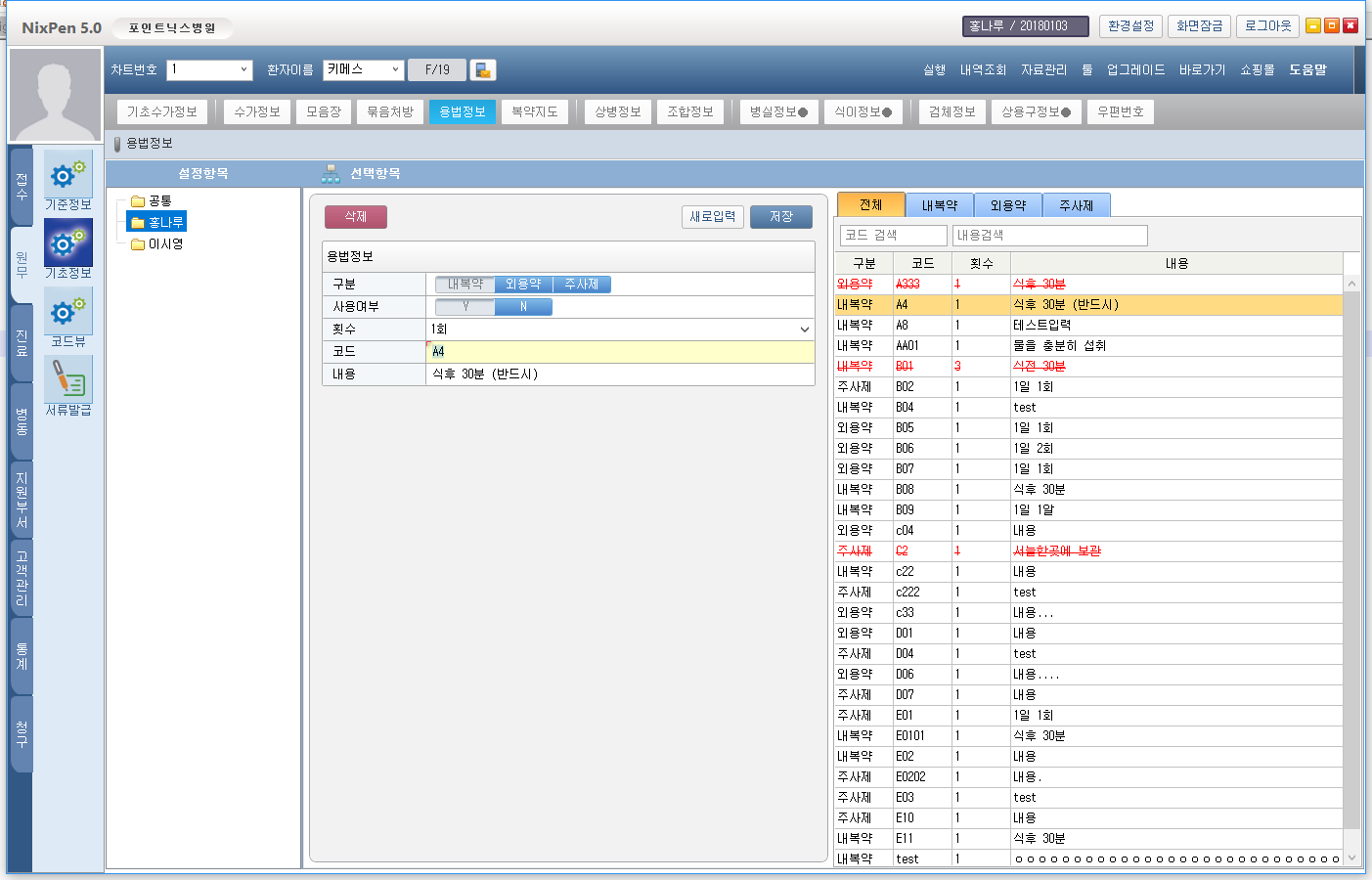
Task: Open the 기준정보 gear icon
Action: [x=67, y=176]
